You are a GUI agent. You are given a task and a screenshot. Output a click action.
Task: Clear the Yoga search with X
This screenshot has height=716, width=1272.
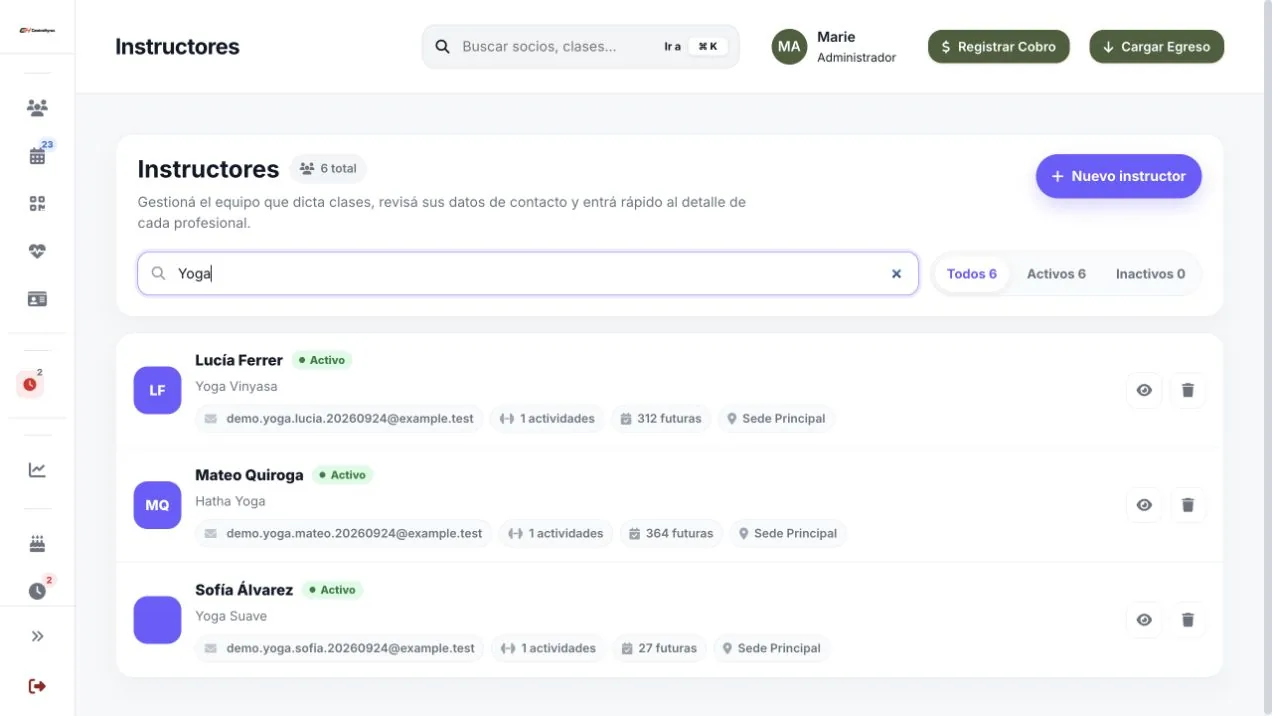point(896,274)
